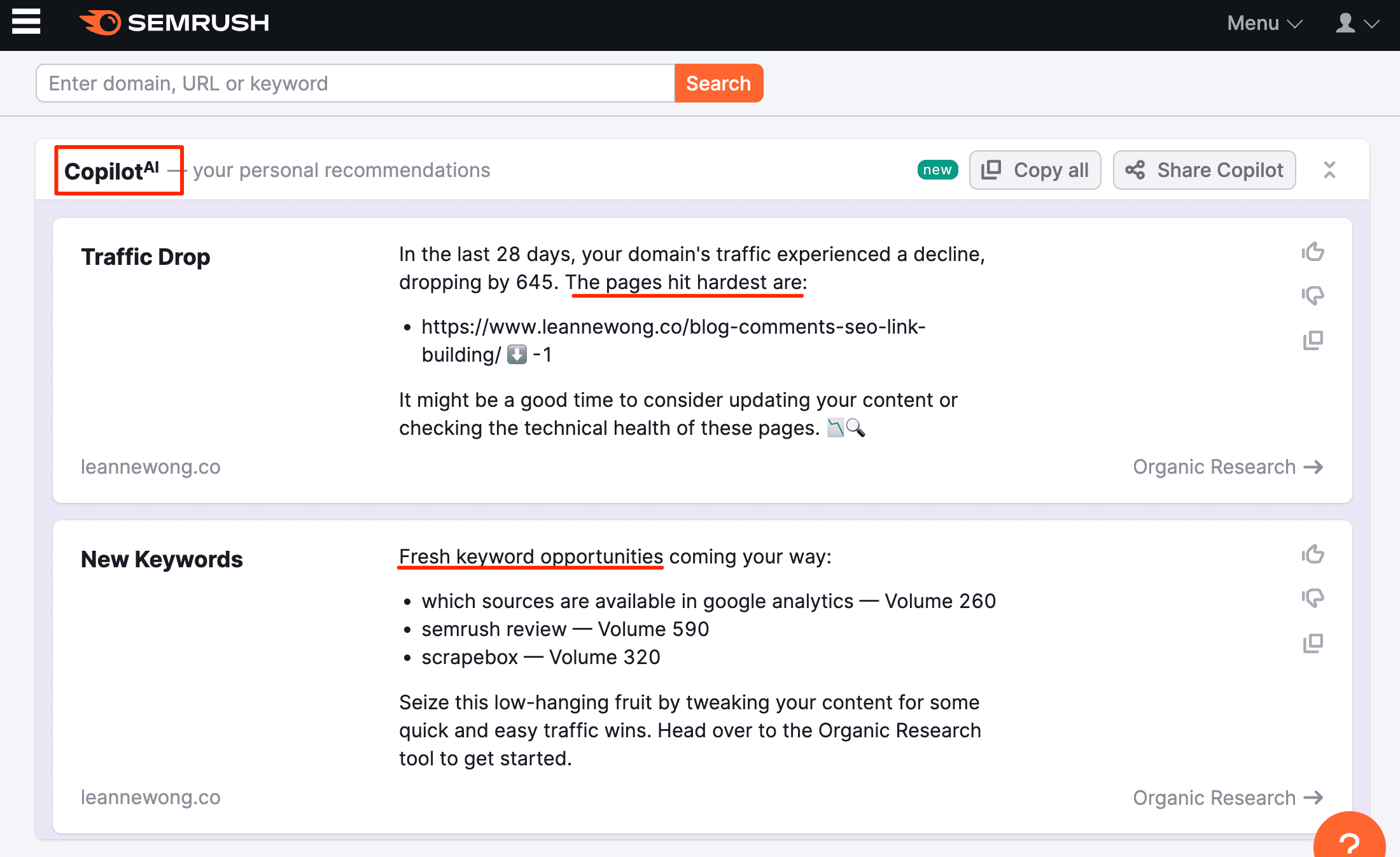Click the orange Search button
Viewport: 1400px width, 857px height.
click(x=718, y=83)
